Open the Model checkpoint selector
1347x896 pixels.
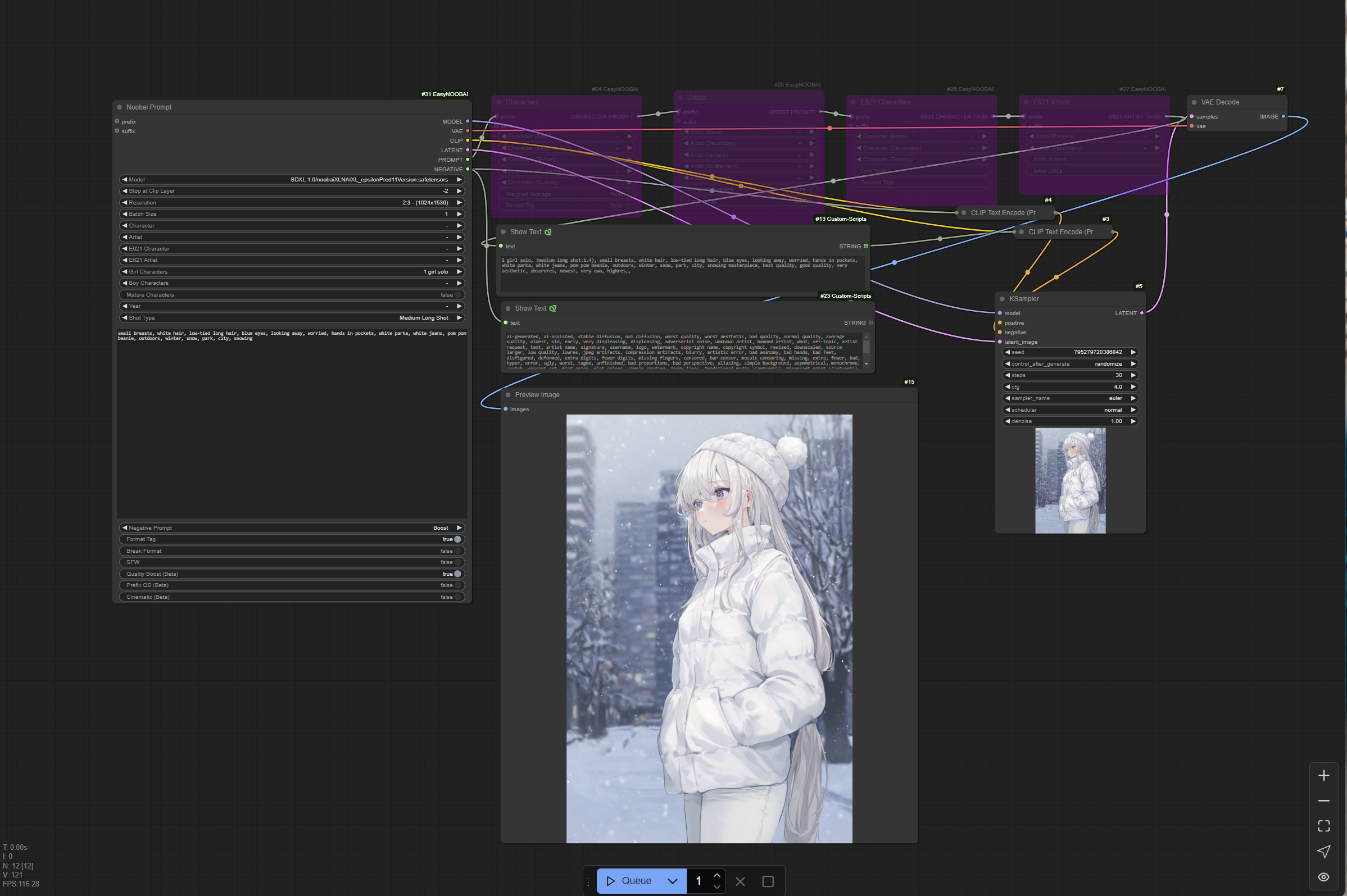292,179
